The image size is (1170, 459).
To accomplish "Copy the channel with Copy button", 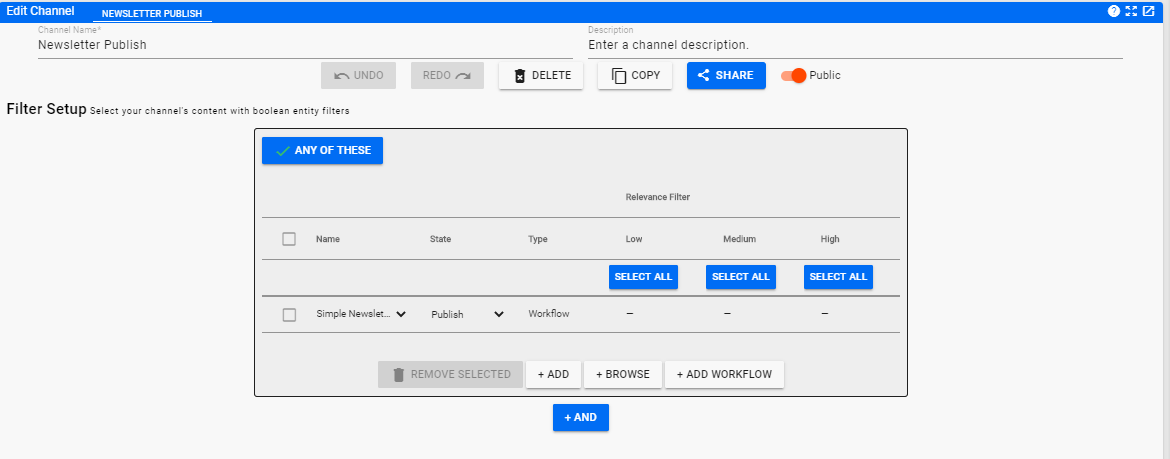I will click(635, 75).
